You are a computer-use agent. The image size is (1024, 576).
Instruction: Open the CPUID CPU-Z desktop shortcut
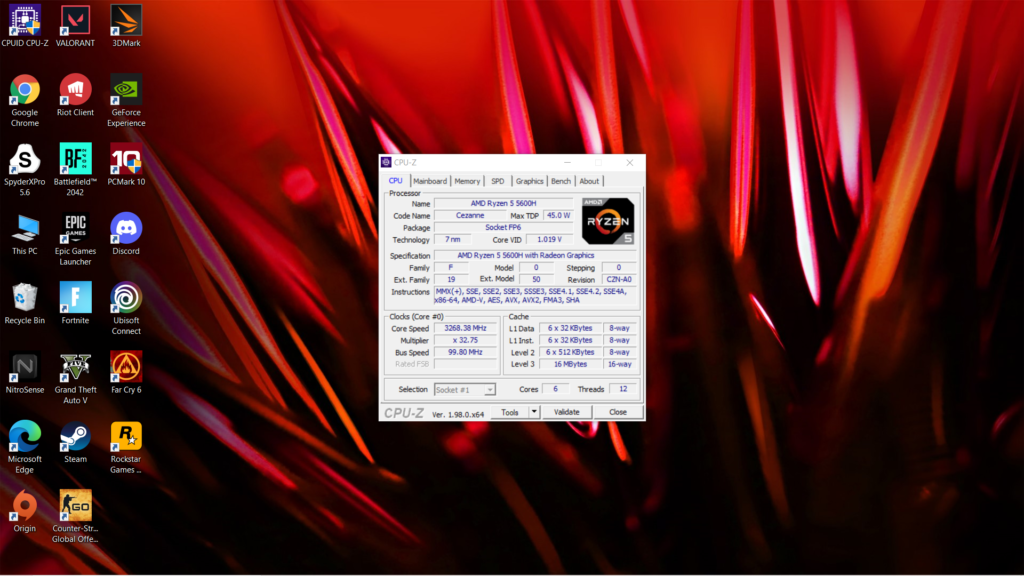25,26
